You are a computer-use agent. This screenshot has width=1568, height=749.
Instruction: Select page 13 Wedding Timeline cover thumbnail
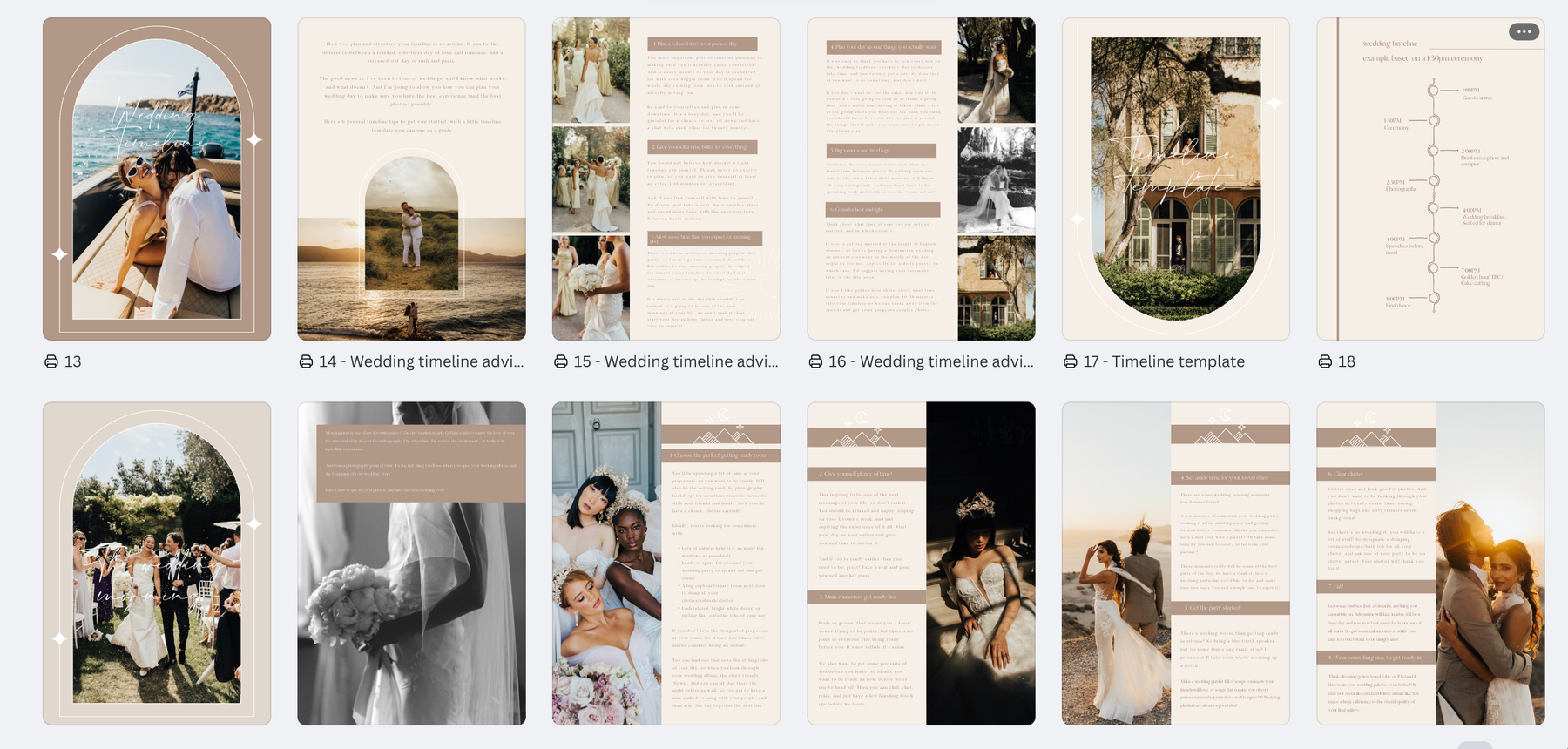point(157,179)
